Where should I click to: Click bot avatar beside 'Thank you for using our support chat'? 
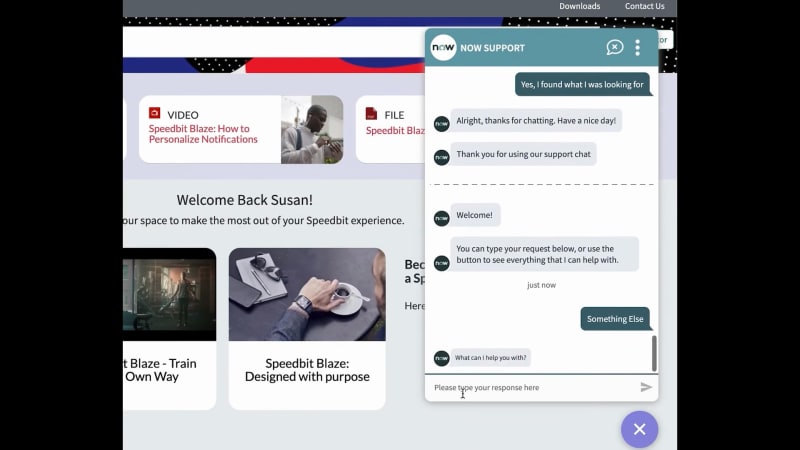(x=441, y=157)
